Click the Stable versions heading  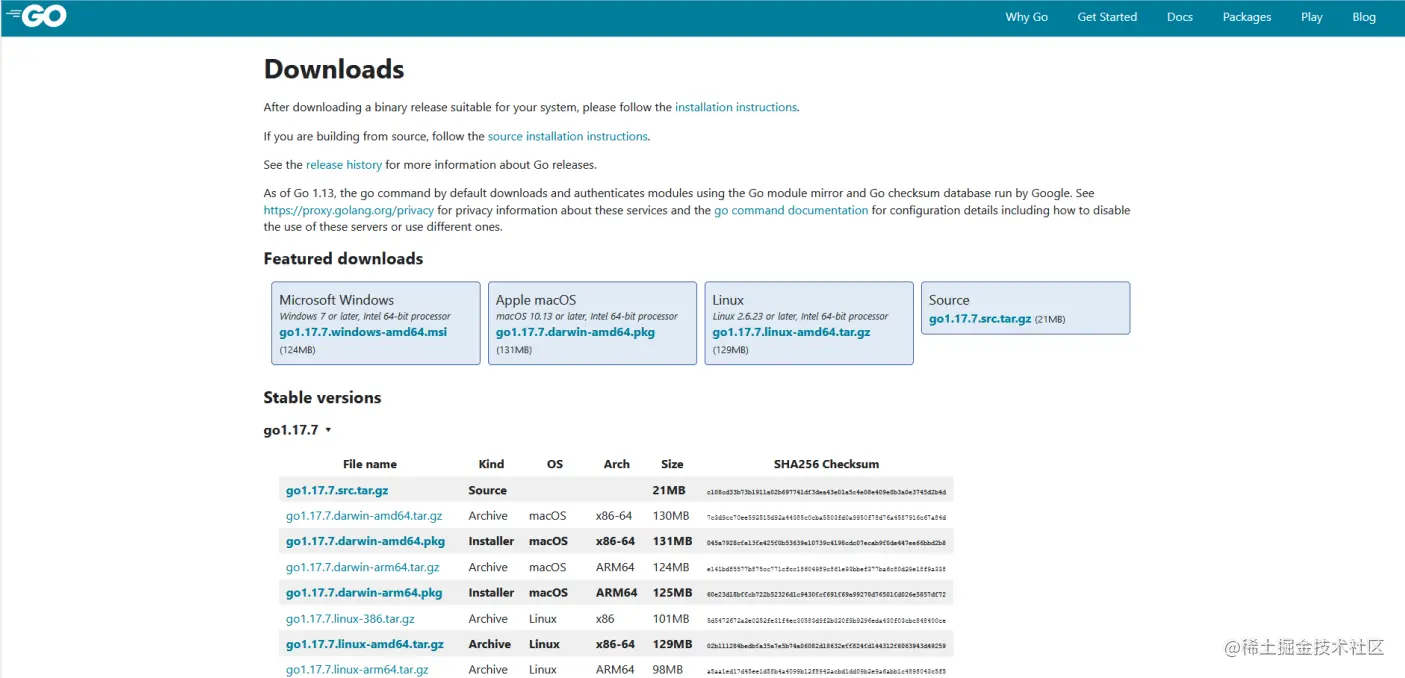pyautogui.click(x=322, y=398)
